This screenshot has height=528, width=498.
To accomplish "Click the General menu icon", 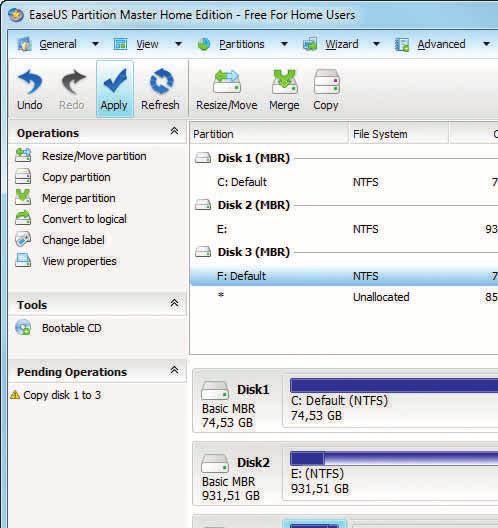I will click(24, 44).
